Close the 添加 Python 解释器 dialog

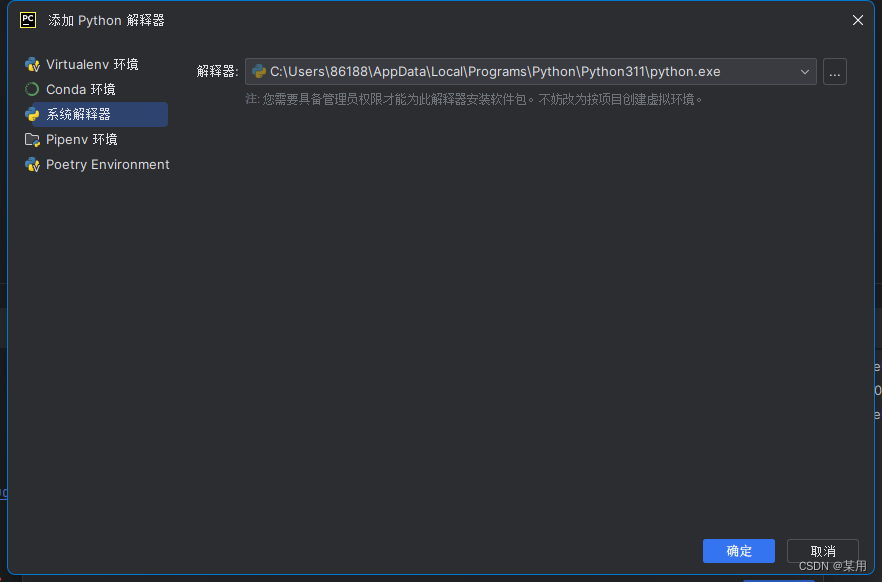(x=857, y=20)
